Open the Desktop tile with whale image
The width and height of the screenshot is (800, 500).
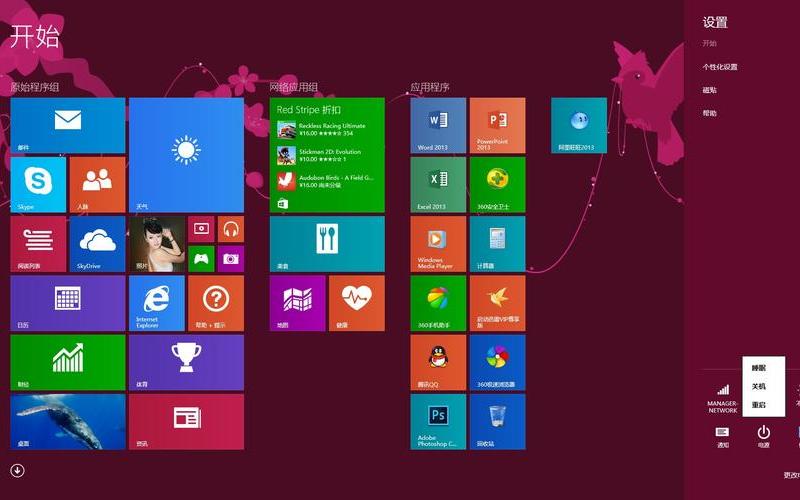pyautogui.click(x=68, y=421)
